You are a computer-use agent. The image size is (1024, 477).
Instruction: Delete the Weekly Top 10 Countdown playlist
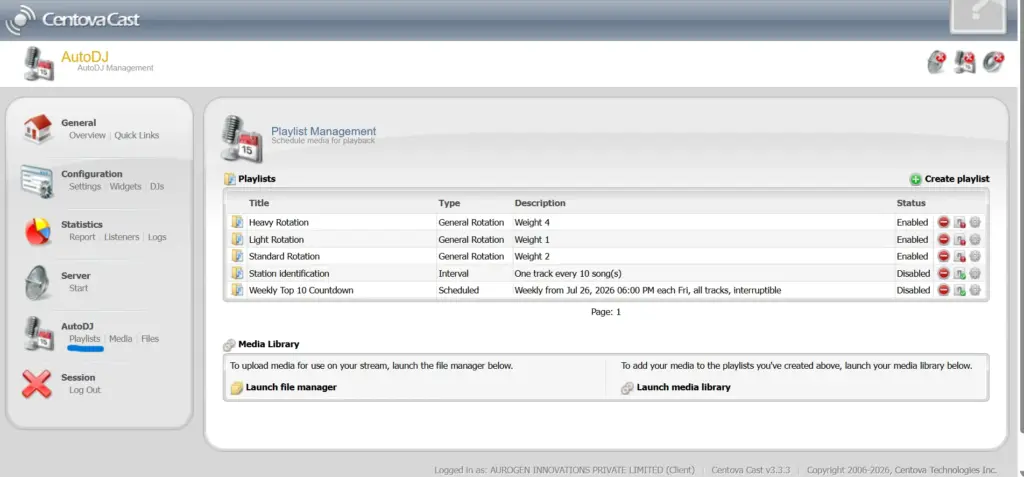[943, 290]
